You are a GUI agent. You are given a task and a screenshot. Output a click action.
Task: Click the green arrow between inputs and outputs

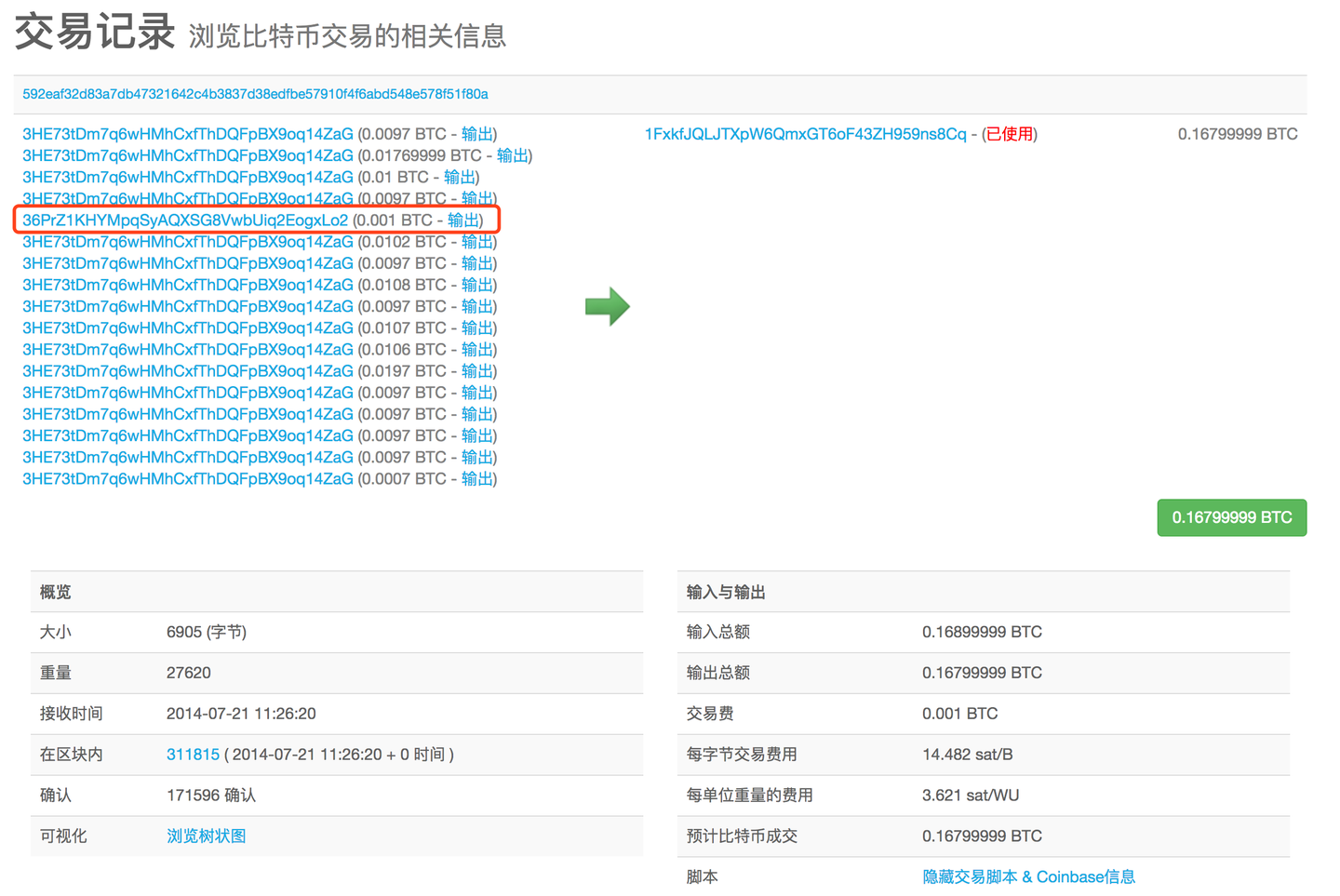pos(608,306)
